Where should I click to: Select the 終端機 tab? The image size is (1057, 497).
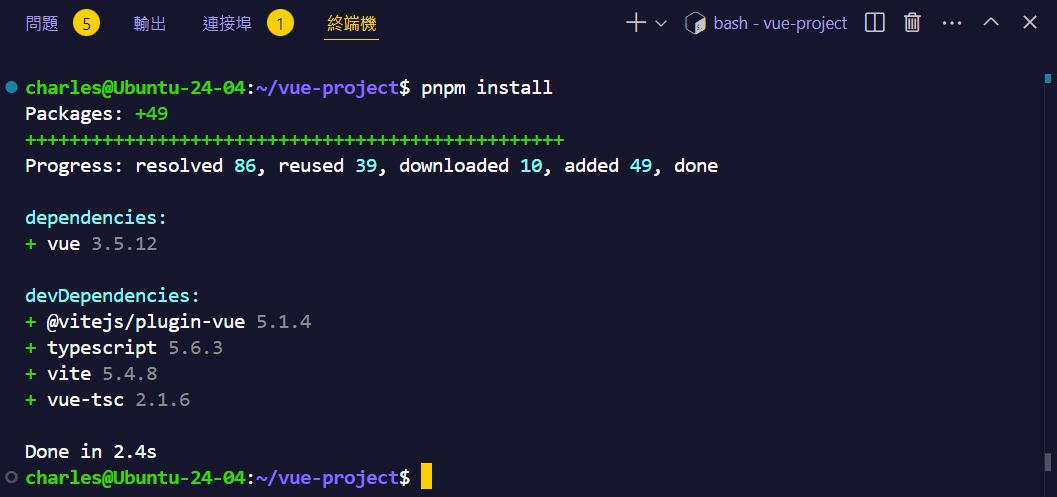pos(352,23)
